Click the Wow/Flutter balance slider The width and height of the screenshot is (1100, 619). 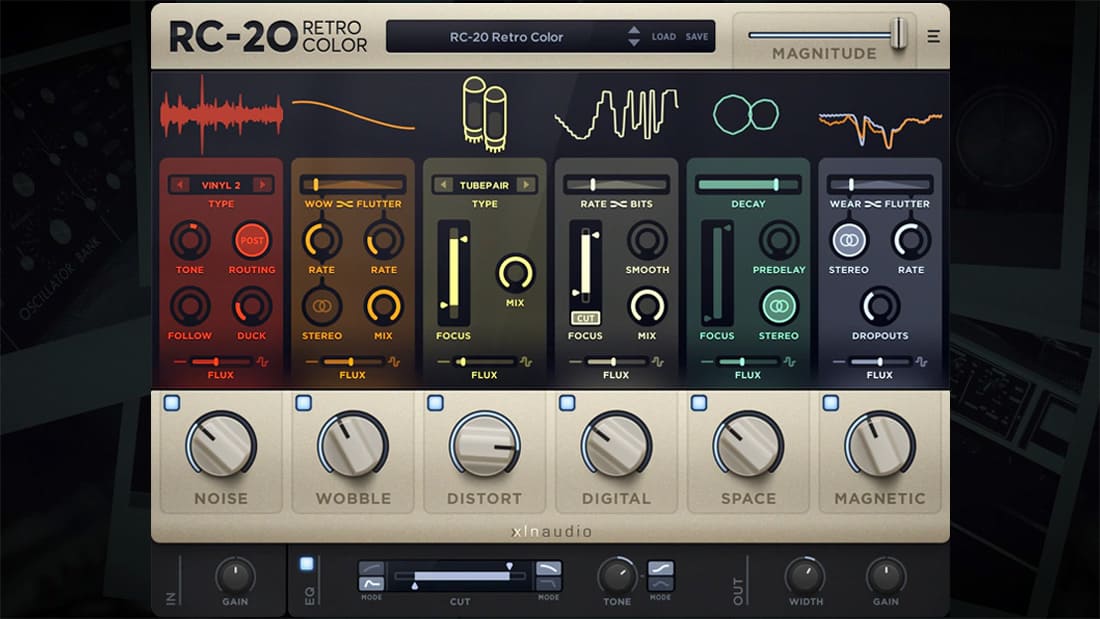pos(353,185)
